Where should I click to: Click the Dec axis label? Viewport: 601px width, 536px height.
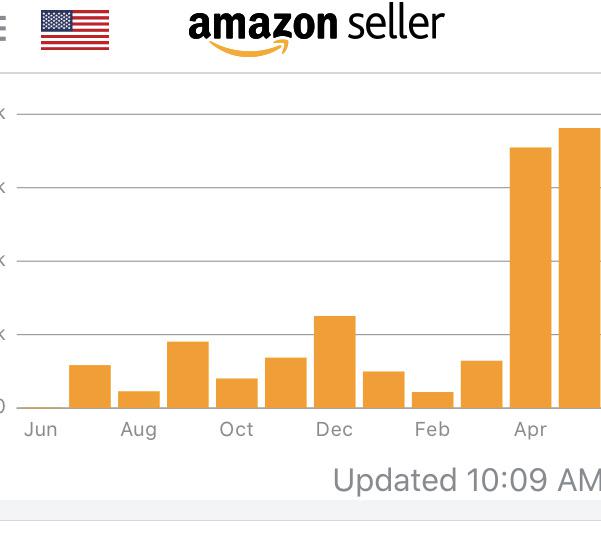334,430
